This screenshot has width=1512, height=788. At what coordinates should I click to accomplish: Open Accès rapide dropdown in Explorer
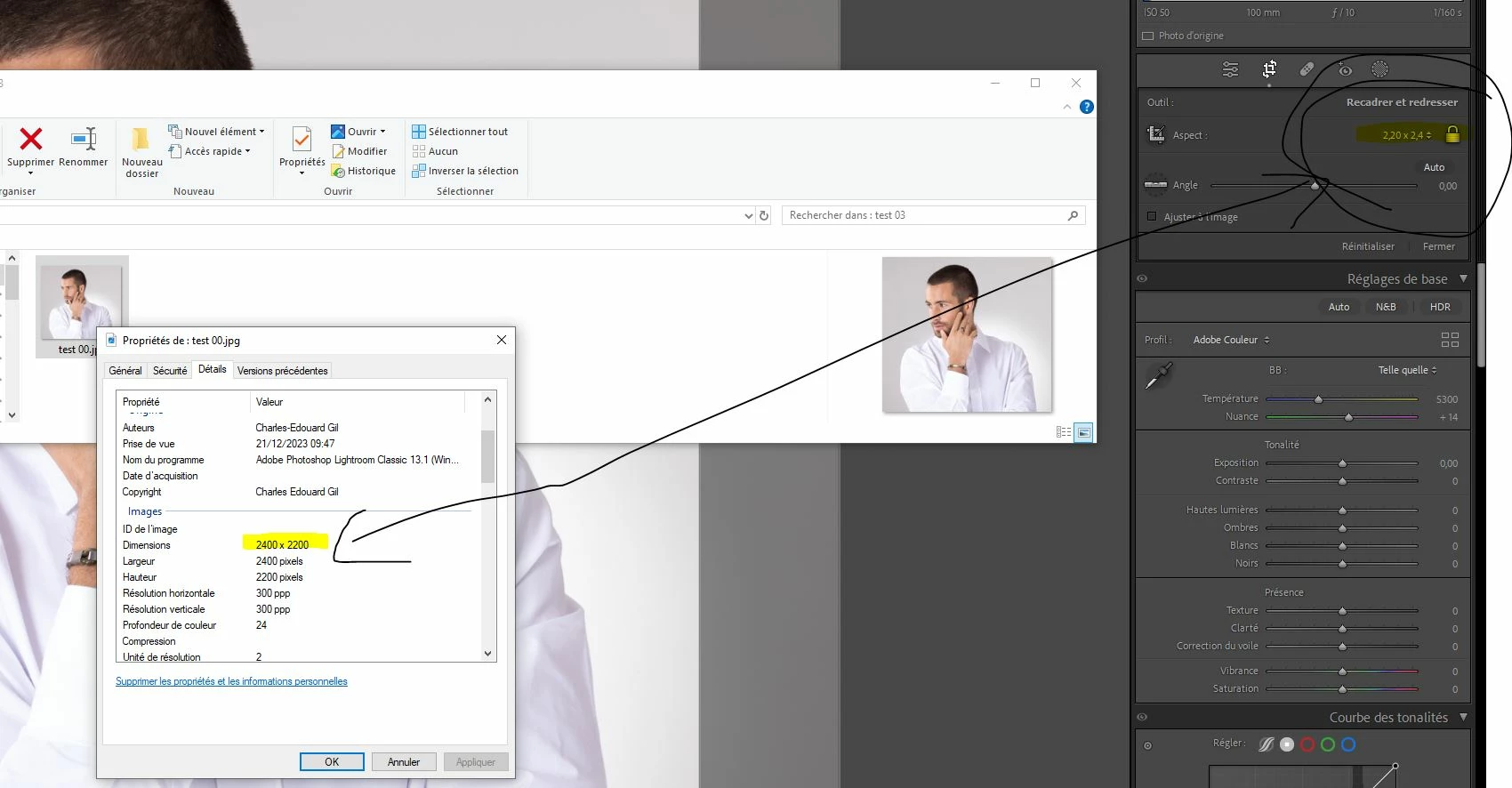pos(209,151)
